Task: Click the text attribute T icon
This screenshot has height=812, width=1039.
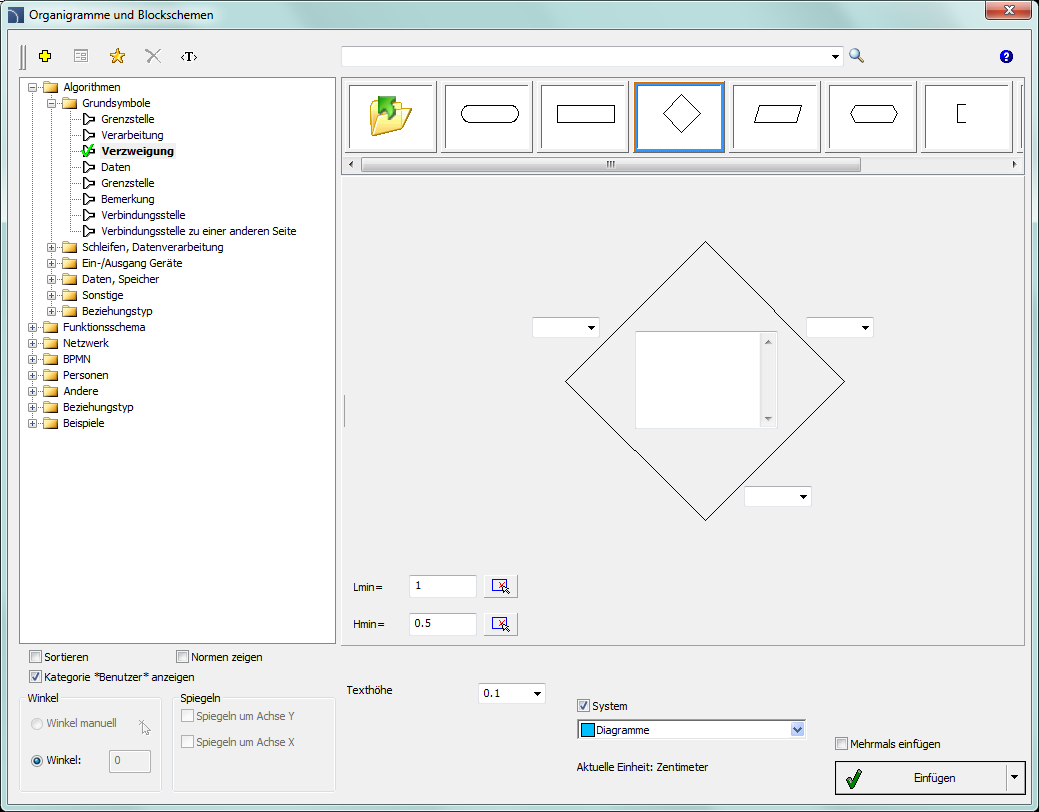Action: click(189, 56)
